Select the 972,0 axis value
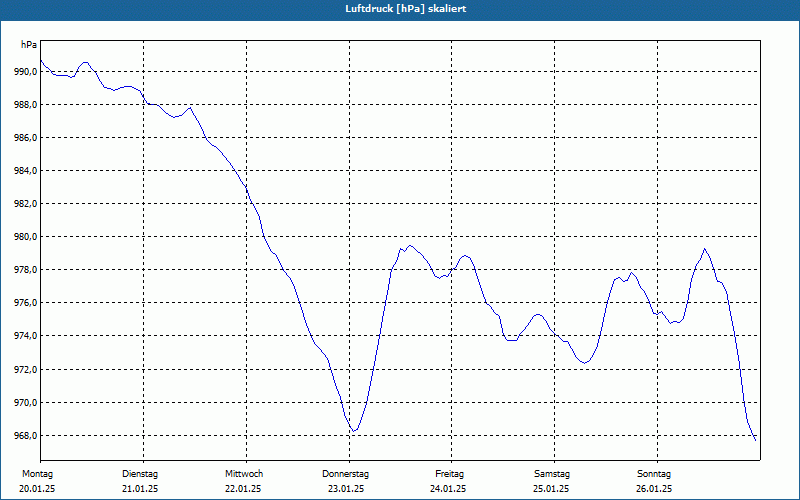Image resolution: width=800 pixels, height=500 pixels. pos(26,369)
